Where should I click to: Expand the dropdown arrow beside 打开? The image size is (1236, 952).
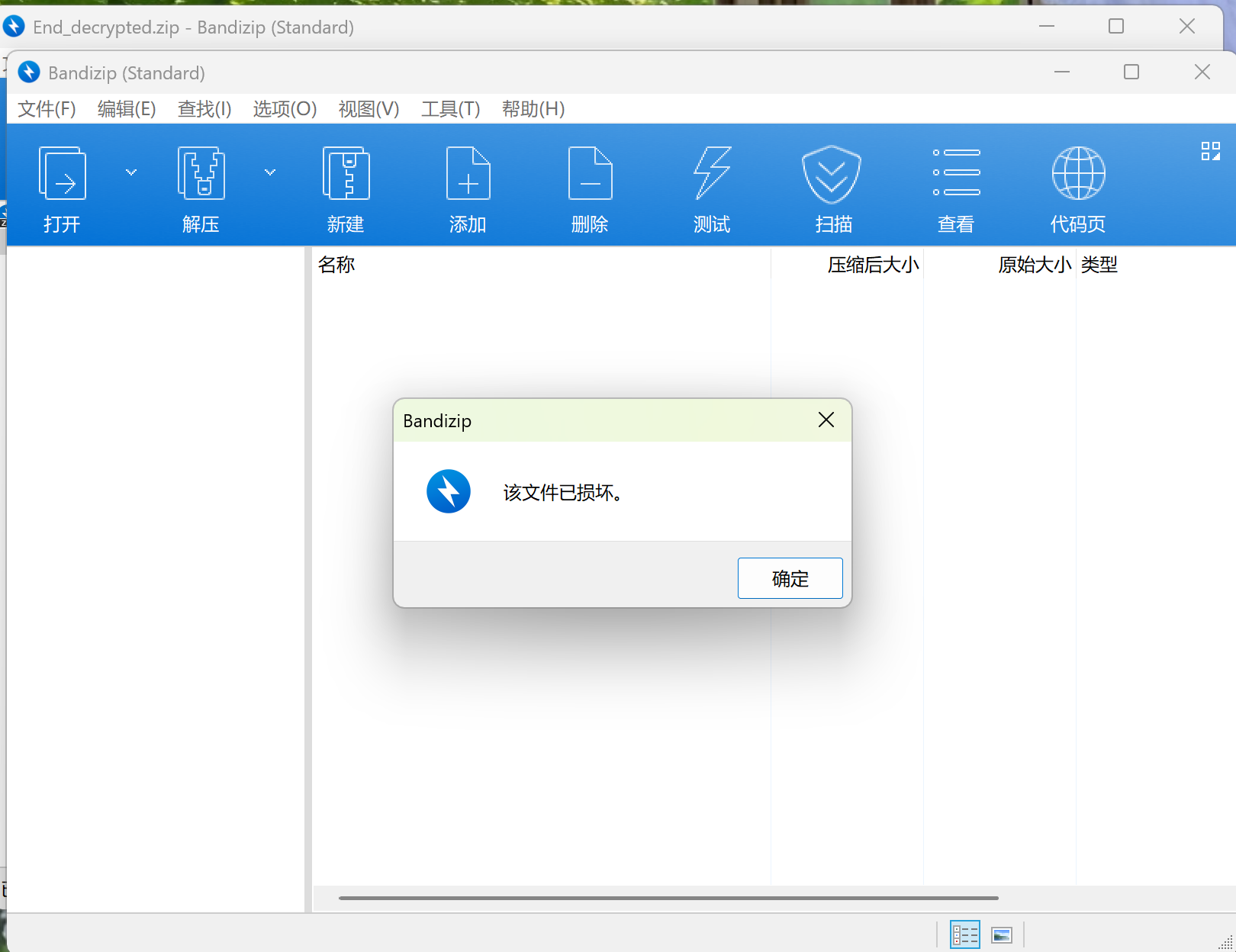point(131,172)
